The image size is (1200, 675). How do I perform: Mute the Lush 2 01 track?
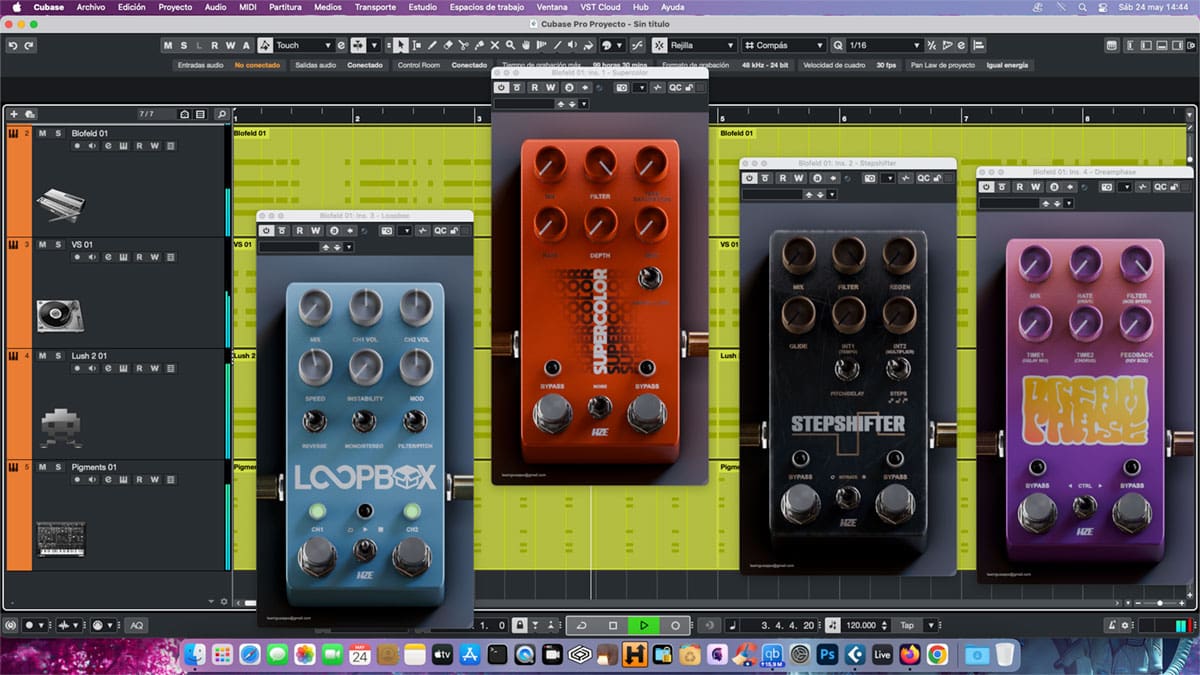pyautogui.click(x=43, y=356)
